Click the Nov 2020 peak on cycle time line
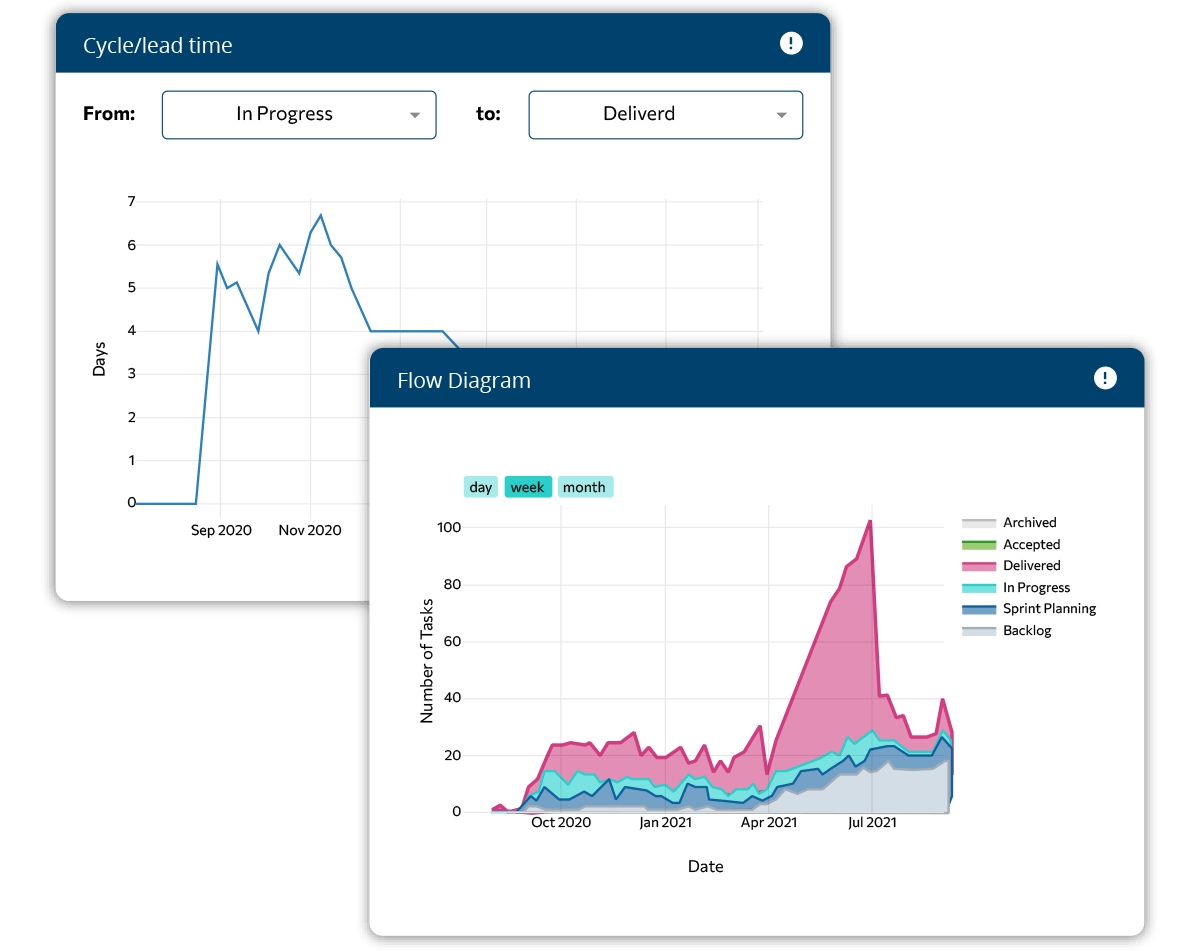This screenshot has width=1200, height=951. pyautogui.click(x=320, y=215)
